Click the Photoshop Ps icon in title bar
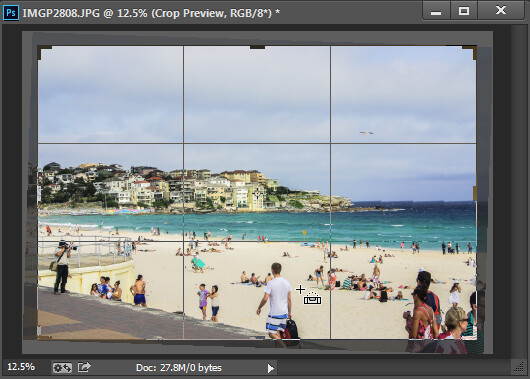This screenshot has height=379, width=530. point(11,13)
